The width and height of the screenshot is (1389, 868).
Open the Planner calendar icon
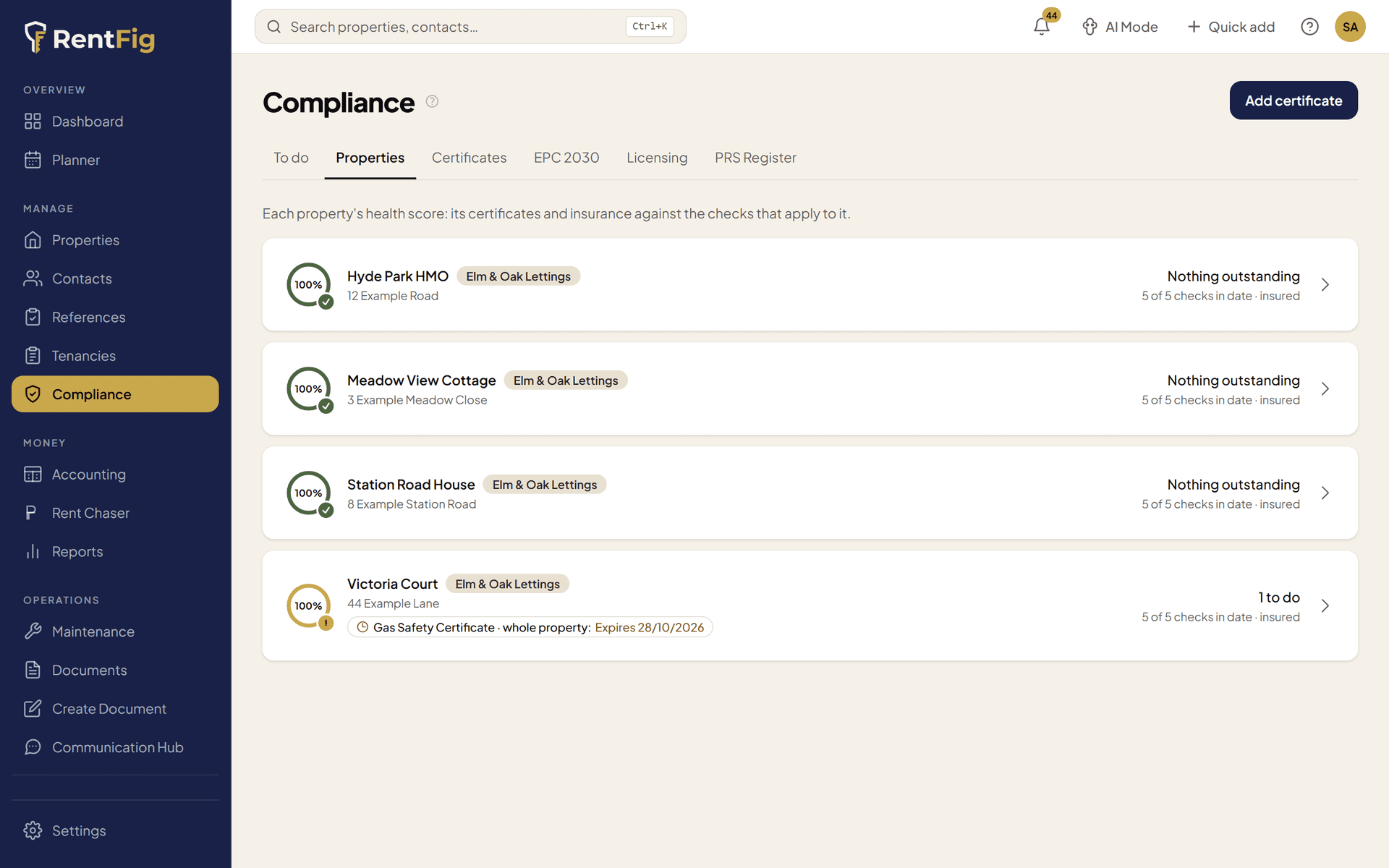coord(33,160)
